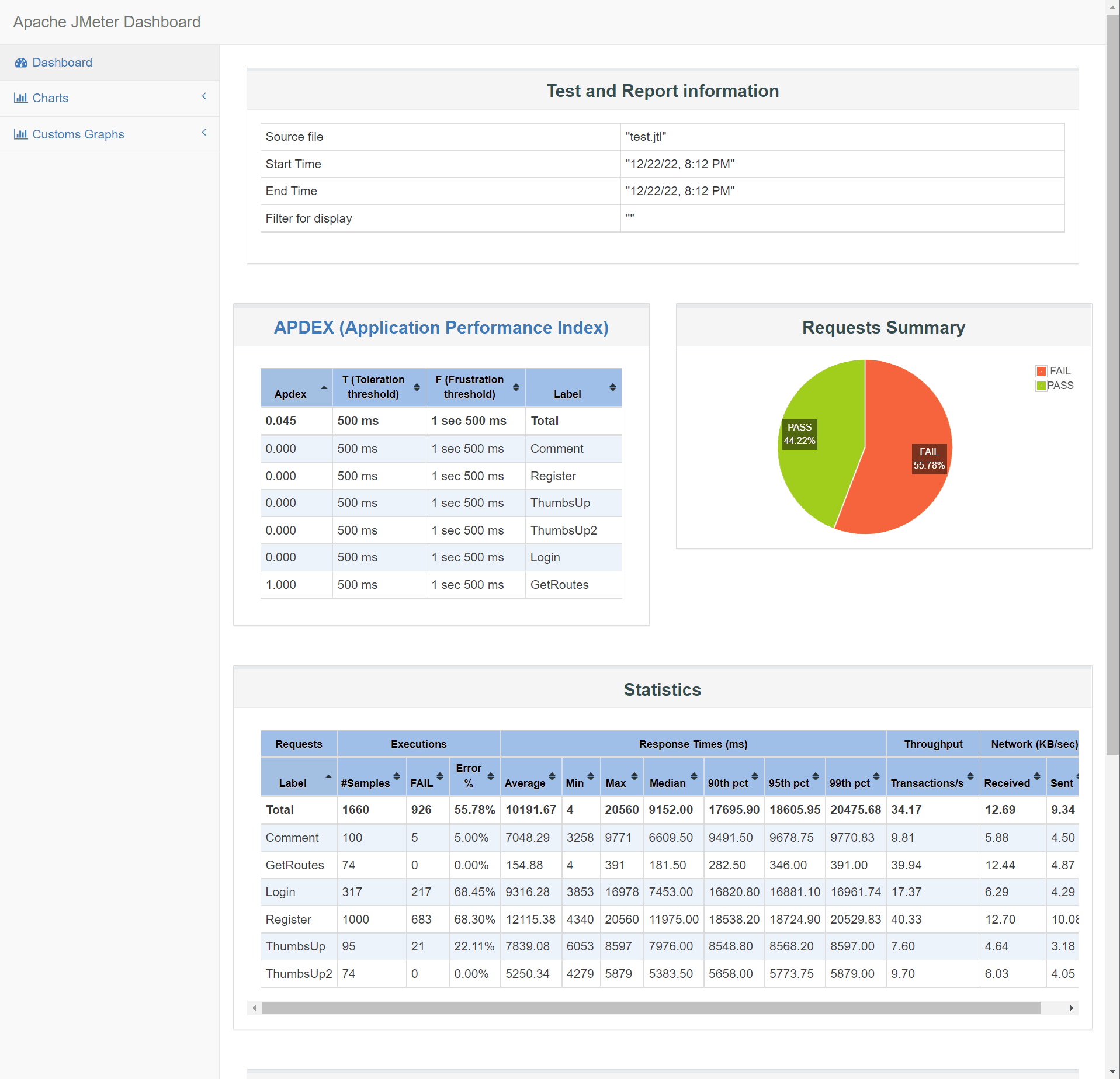Click Statistics horizontal scrollbar left arrow
Screen dimensions: 1120x1079
coord(254,1008)
